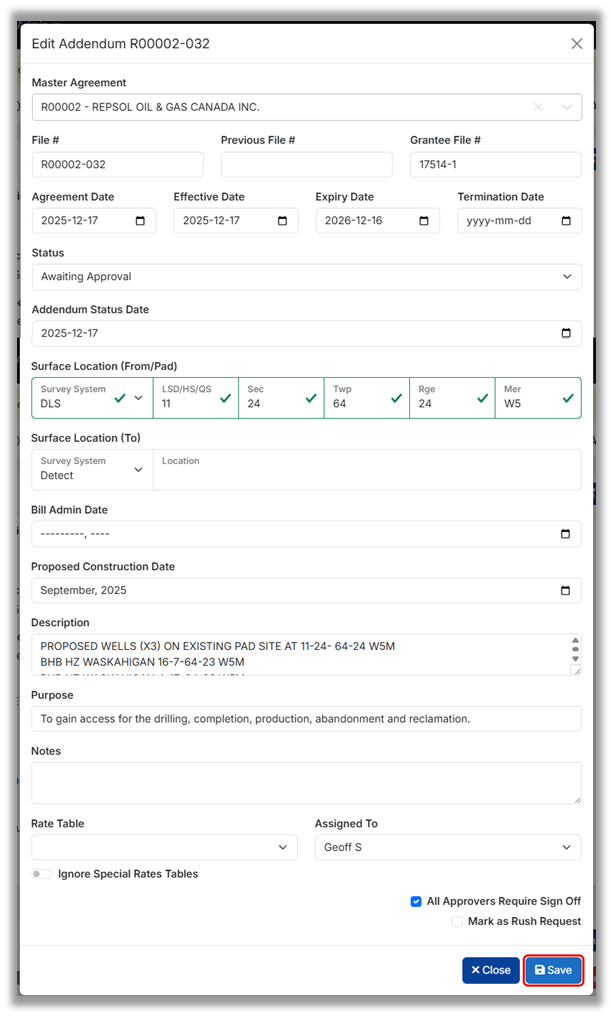Clear the Master Agreement selection with X icon
The image size is (613, 1017).
point(538,107)
